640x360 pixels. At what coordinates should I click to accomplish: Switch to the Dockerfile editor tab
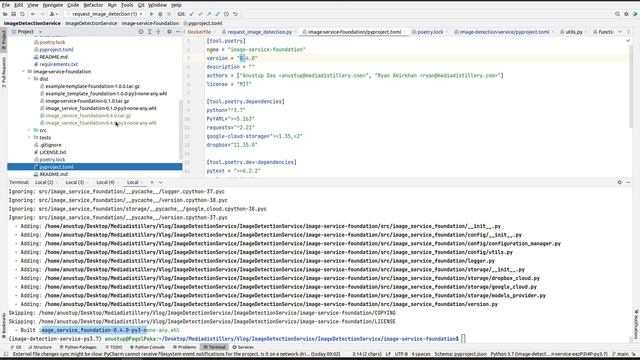(x=199, y=32)
